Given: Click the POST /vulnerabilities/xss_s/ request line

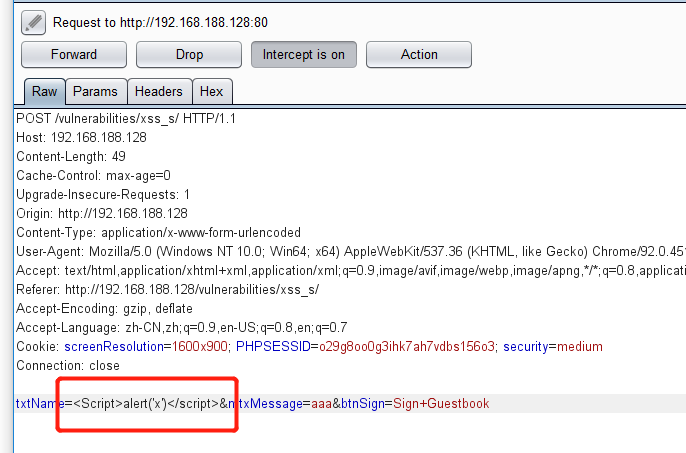Looking at the screenshot, I should (x=126, y=119).
